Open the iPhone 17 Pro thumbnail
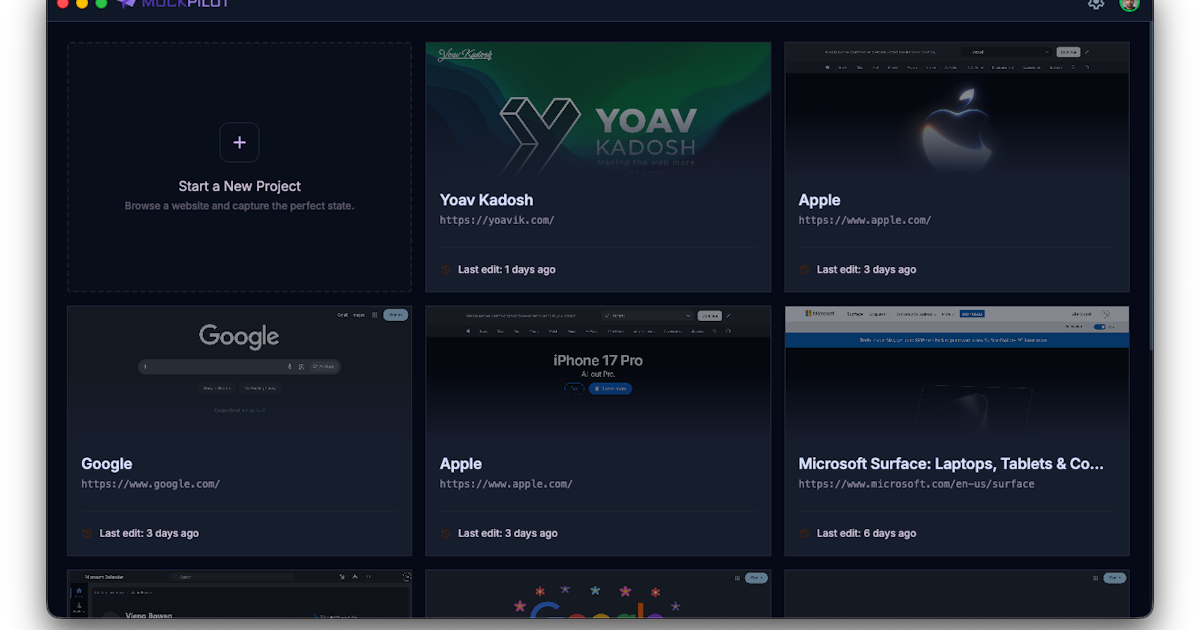This screenshot has width=1200, height=630. click(x=598, y=373)
